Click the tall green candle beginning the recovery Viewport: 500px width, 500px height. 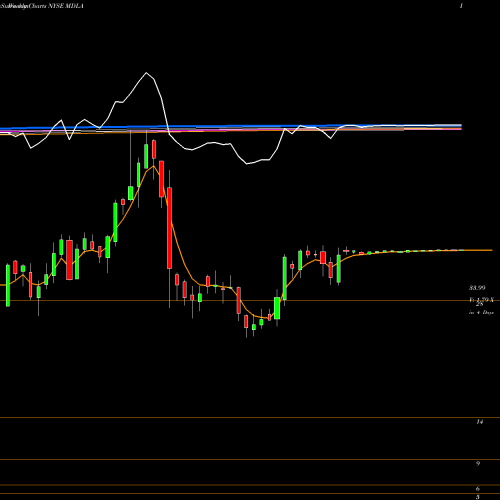285,278
